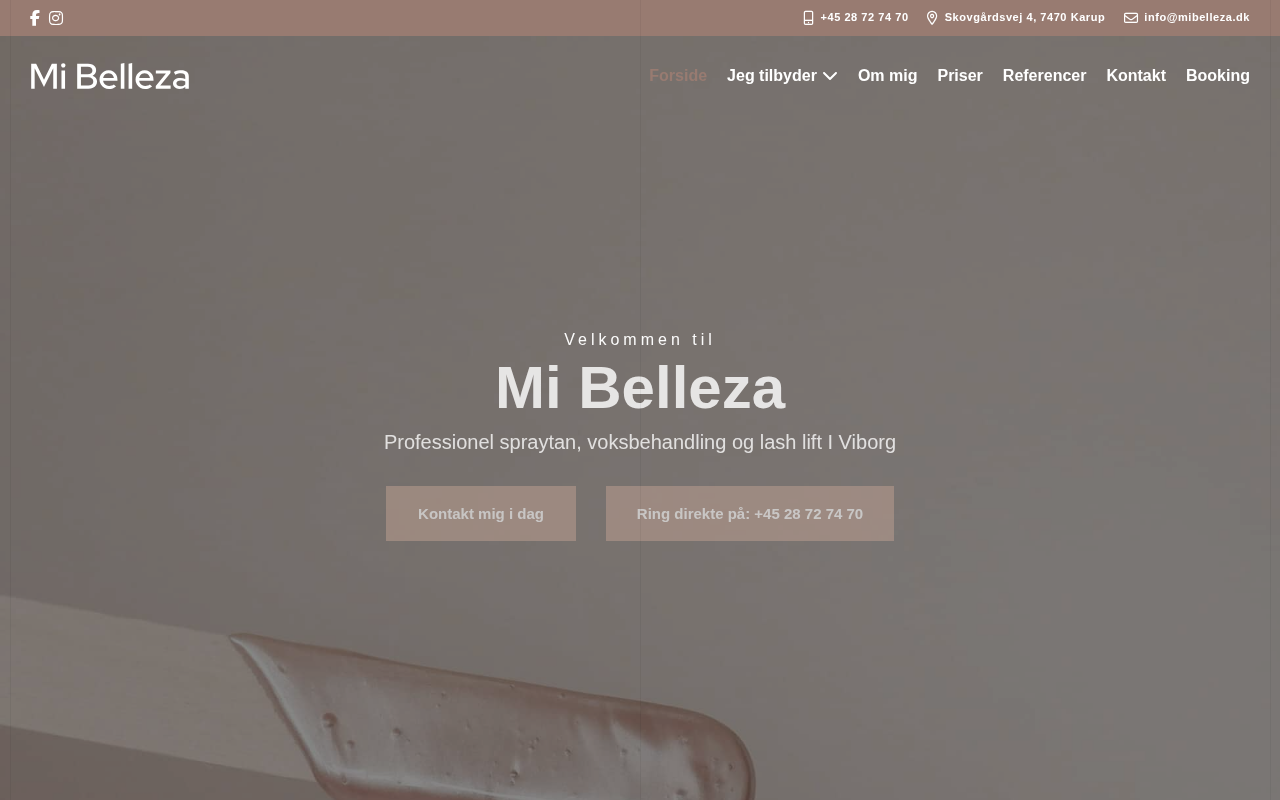The height and width of the screenshot is (800, 1280).
Task: Open the Booking page
Action: point(1218,76)
